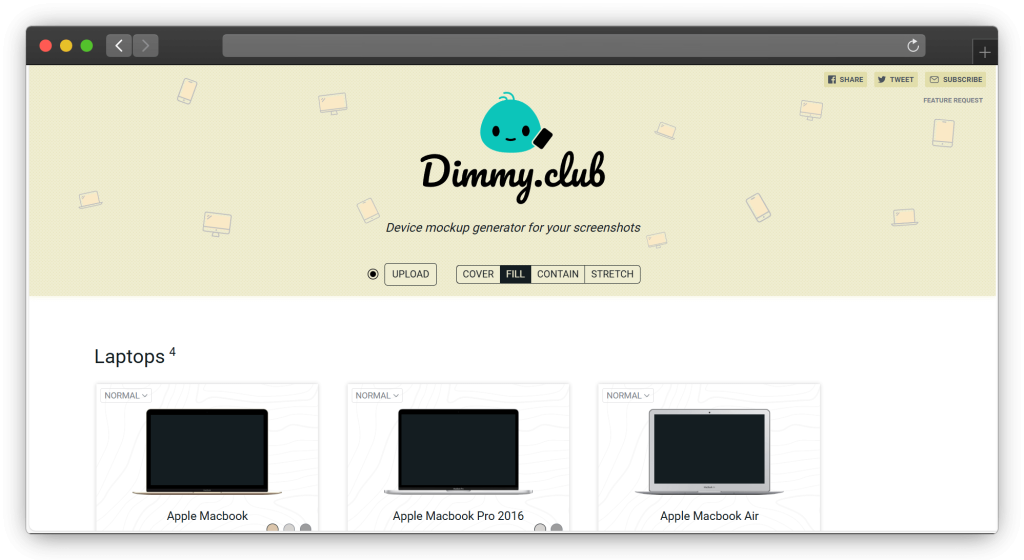The image size is (1024, 560).
Task: Click the Subscribe envelope button
Action: [955, 80]
